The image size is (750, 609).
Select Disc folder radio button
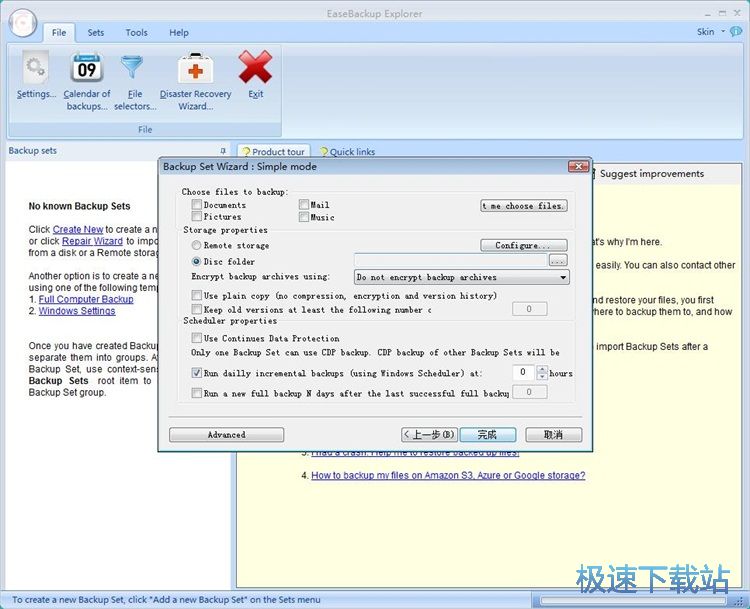[196, 262]
